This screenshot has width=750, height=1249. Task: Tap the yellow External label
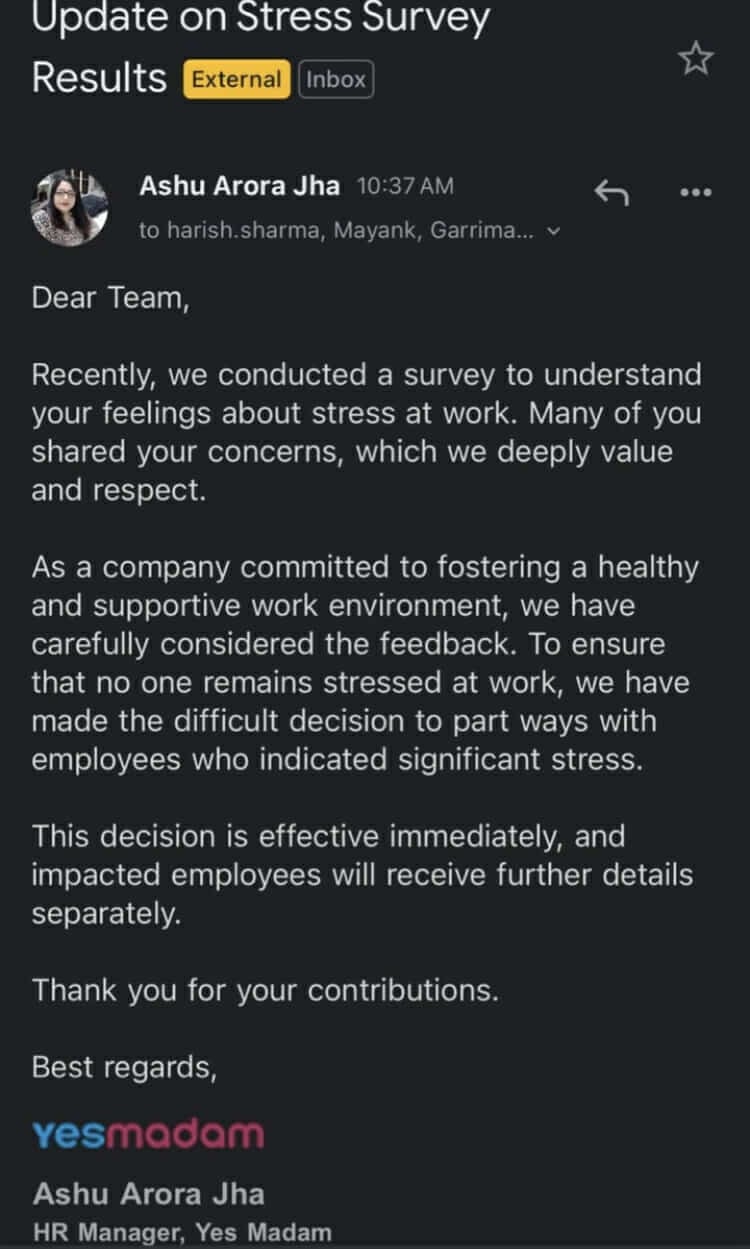236,80
